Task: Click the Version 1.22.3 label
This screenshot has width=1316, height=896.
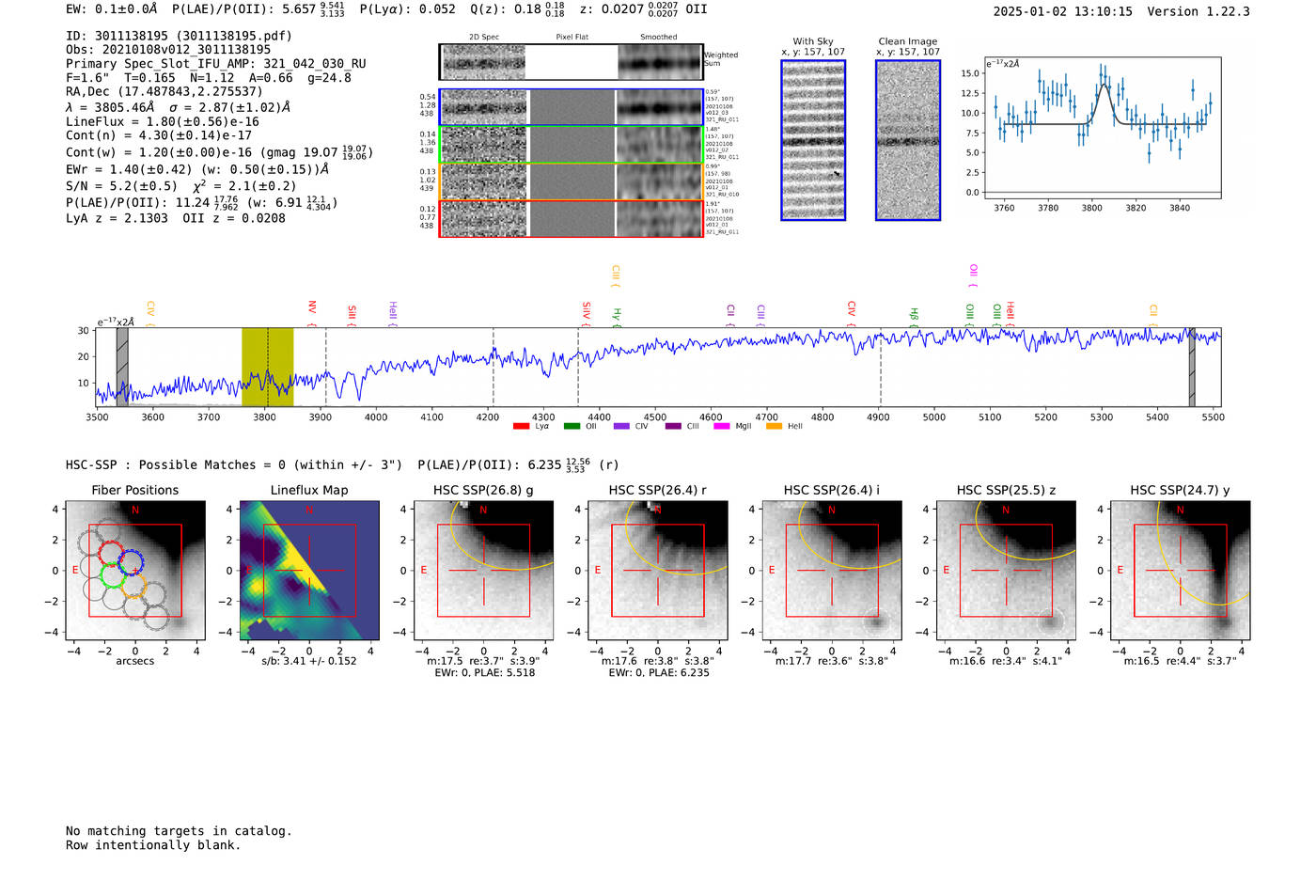Action: click(1198, 11)
